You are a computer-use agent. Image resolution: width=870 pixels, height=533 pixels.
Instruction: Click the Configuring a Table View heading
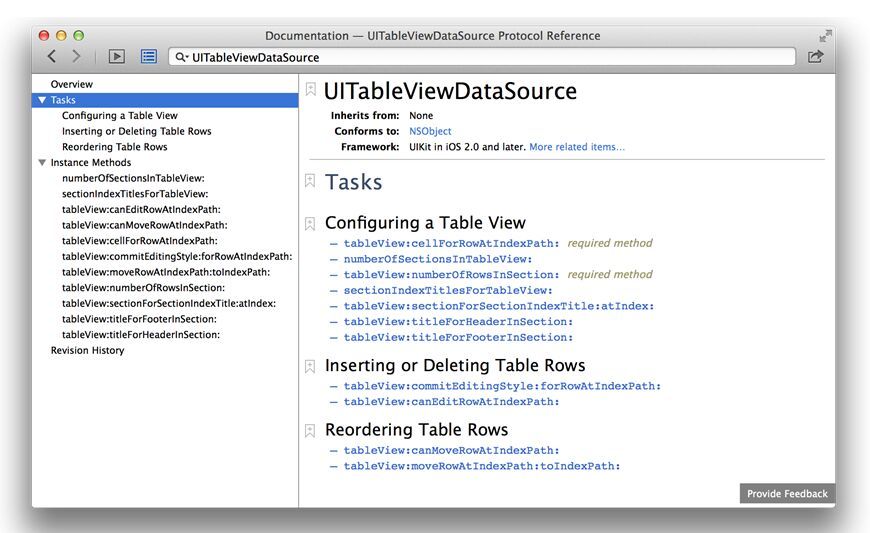click(x=425, y=222)
